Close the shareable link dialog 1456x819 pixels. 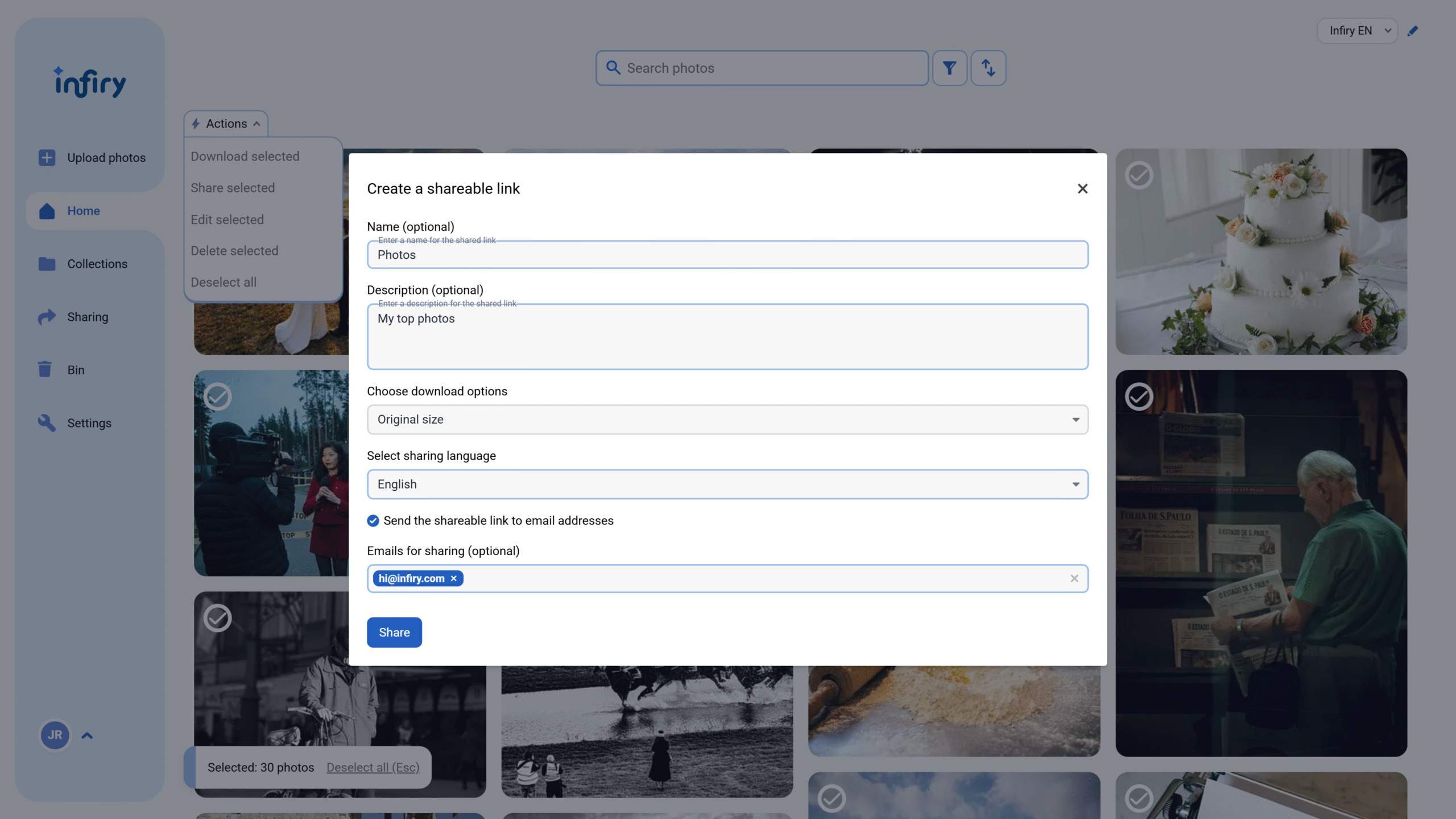point(1082,189)
